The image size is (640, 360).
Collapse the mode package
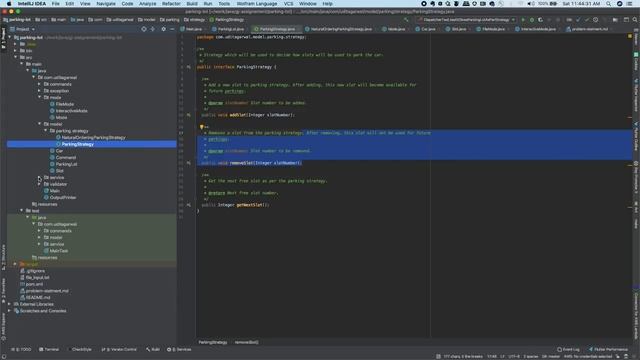pyautogui.click(x=40, y=98)
